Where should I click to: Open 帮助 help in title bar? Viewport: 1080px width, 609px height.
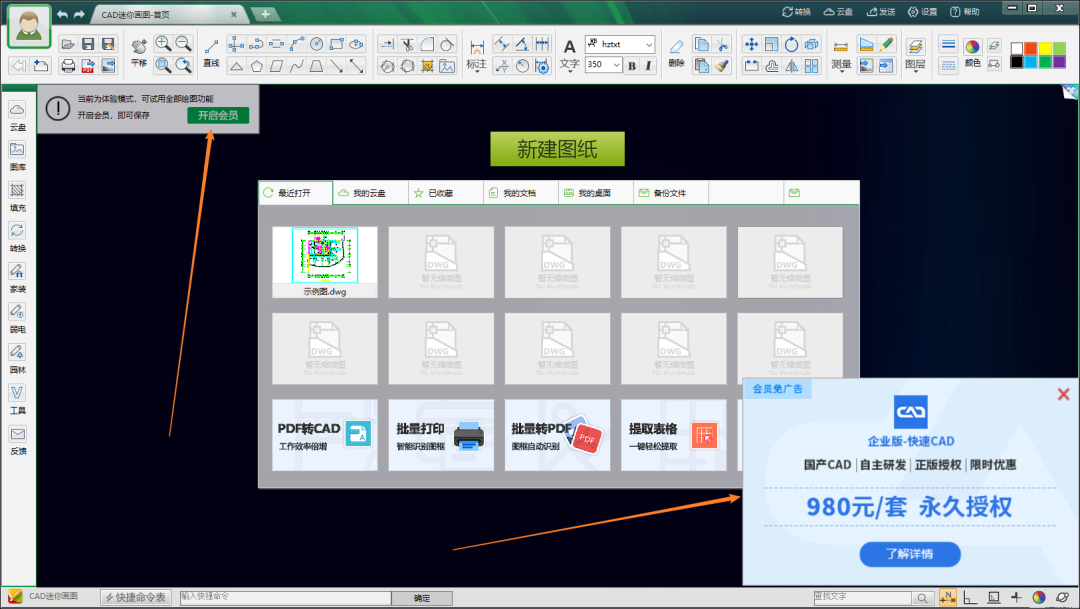964,12
